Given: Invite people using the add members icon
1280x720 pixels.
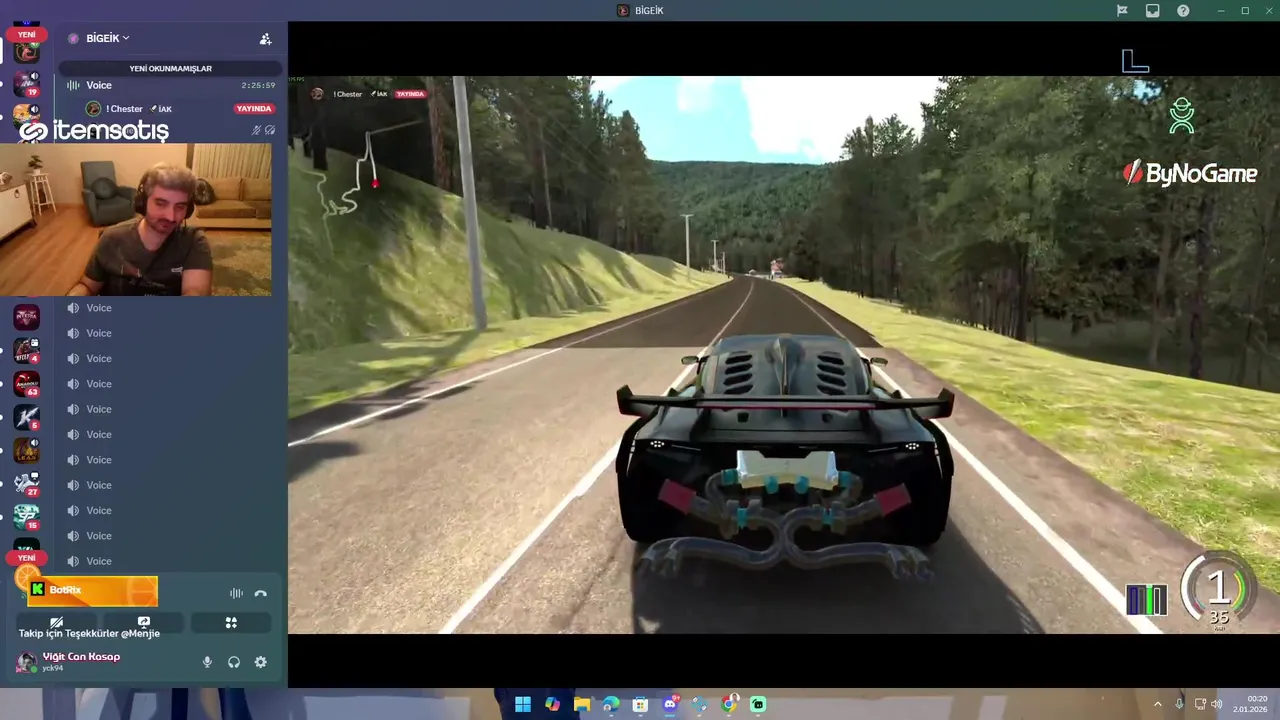Looking at the screenshot, I should 265,39.
